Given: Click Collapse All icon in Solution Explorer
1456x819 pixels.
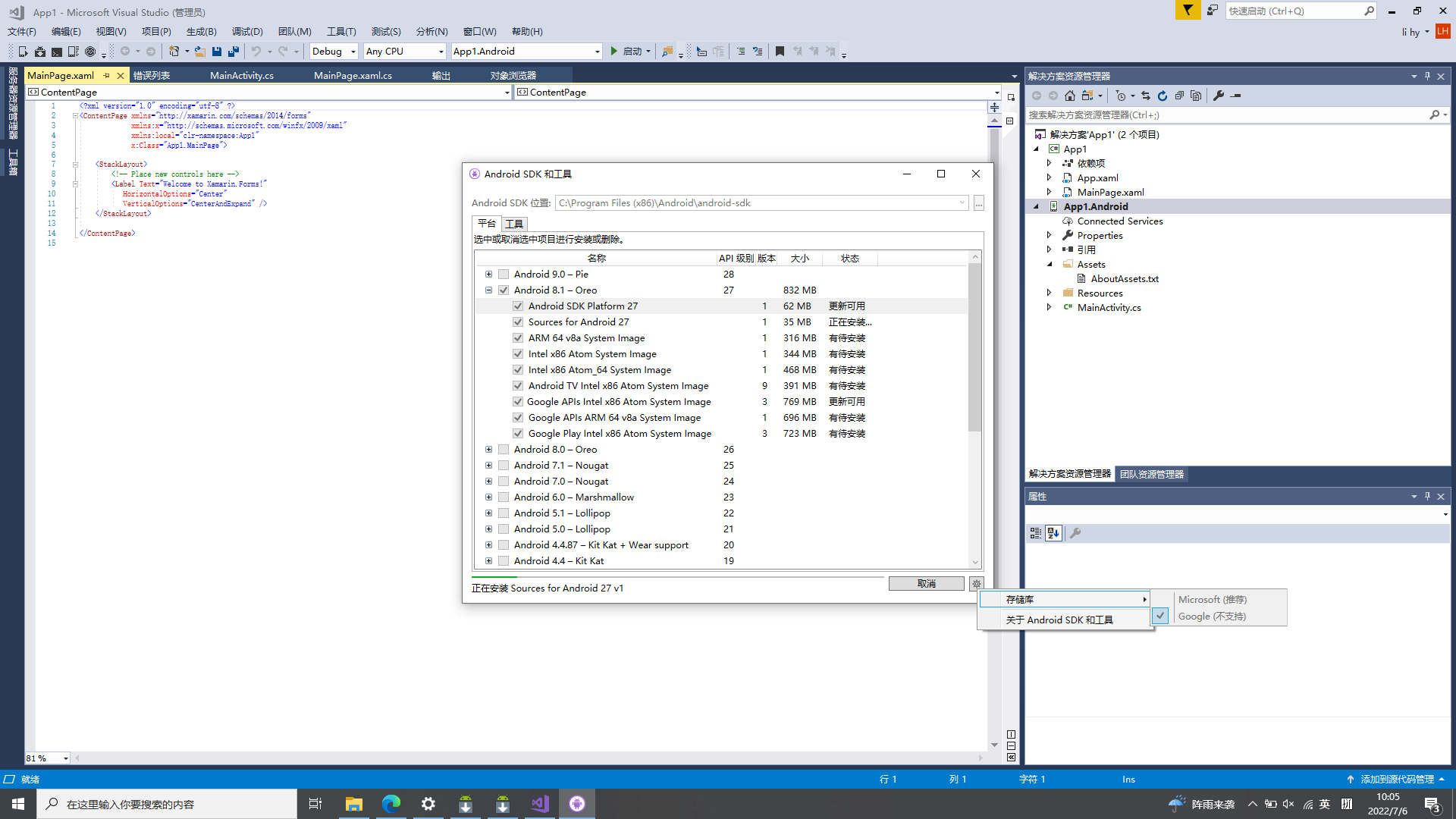Looking at the screenshot, I should coord(1179,96).
